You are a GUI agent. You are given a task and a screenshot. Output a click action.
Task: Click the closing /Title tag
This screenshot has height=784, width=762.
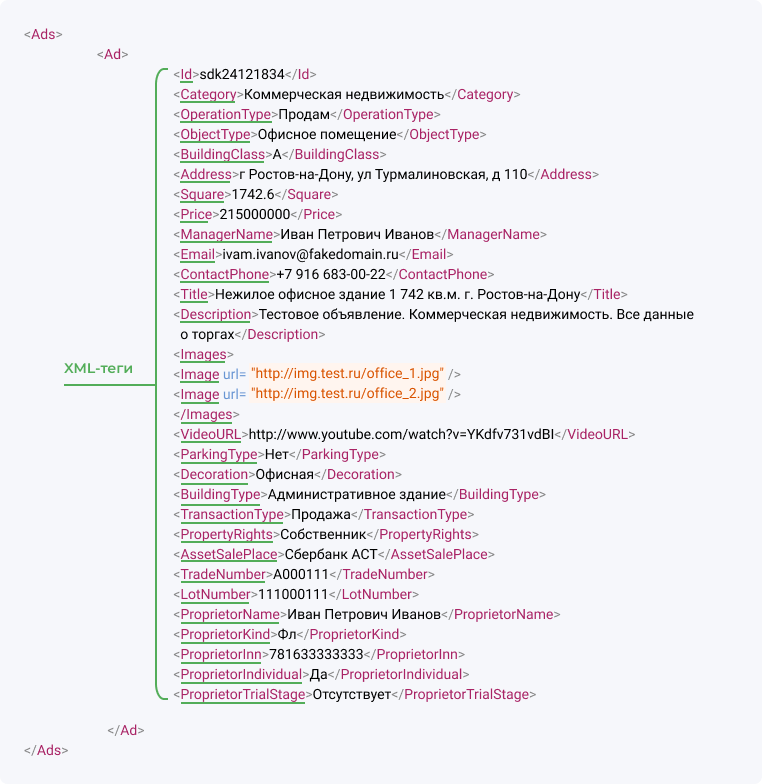coord(604,294)
